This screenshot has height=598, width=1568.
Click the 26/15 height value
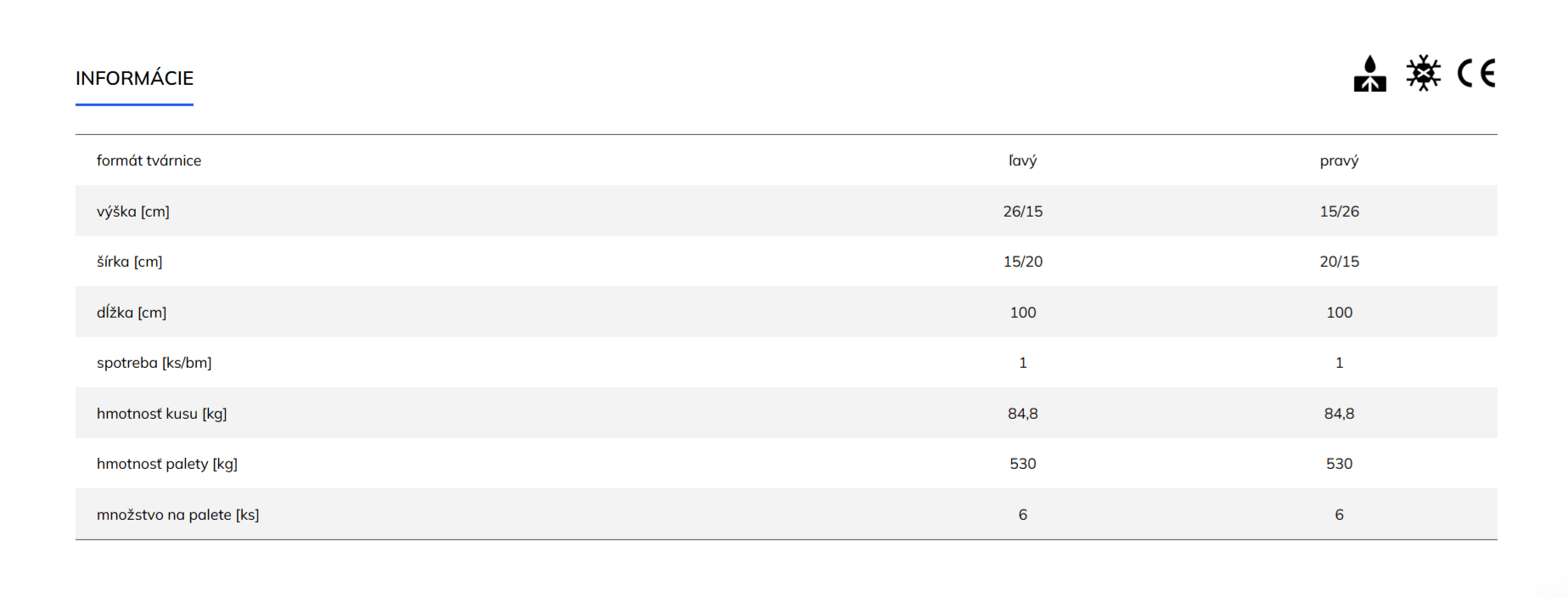coord(1023,212)
